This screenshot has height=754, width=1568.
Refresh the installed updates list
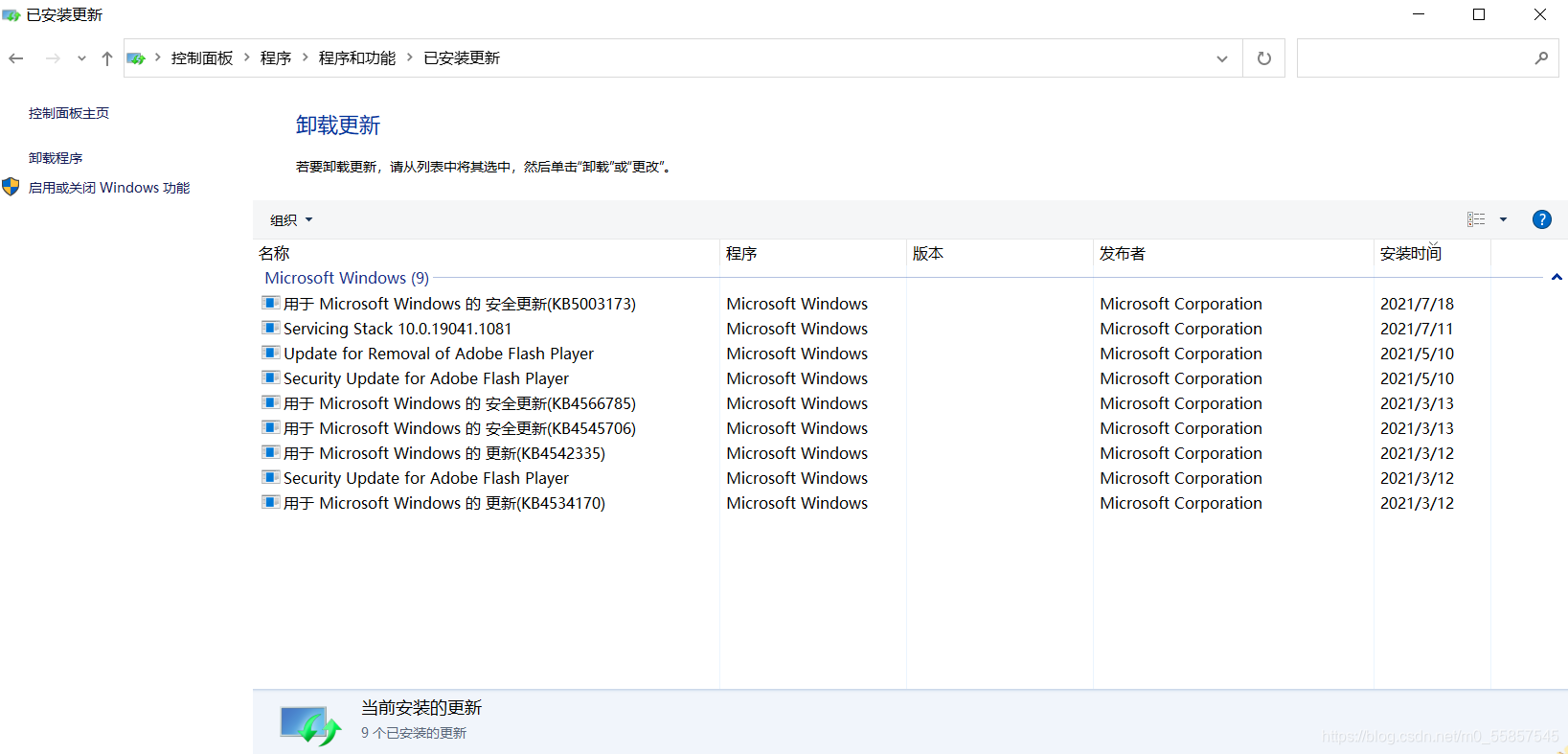(x=1264, y=58)
